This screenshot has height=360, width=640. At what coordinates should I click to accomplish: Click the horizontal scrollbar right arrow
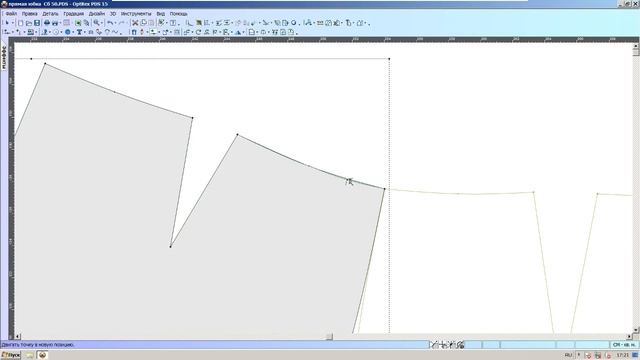pyautogui.click(x=629, y=337)
